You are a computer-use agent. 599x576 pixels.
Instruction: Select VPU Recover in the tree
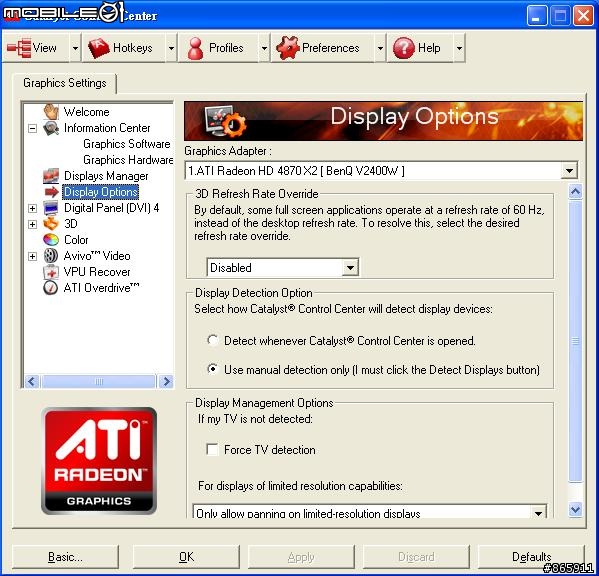click(97, 272)
